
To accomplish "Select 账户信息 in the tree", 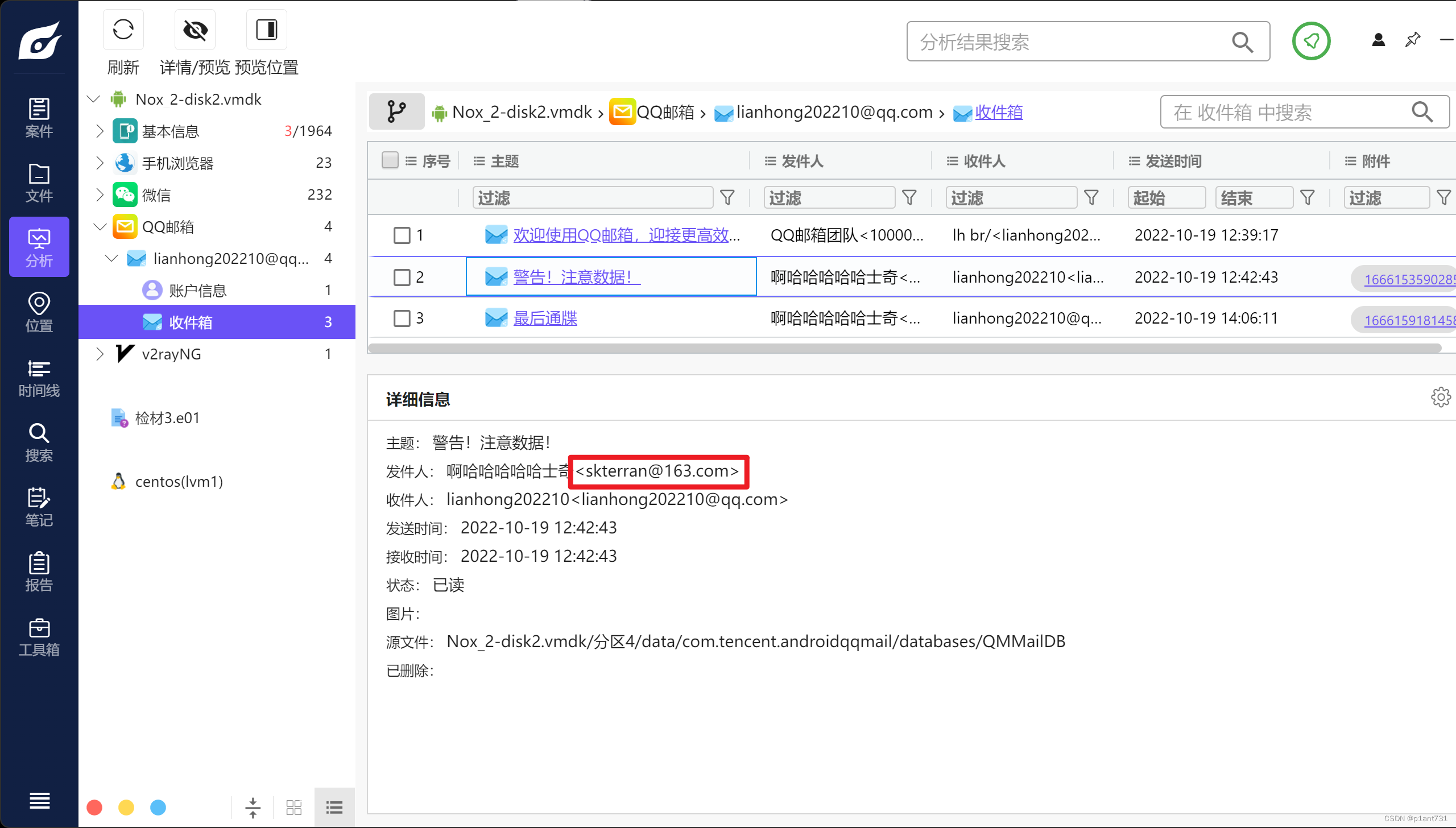I will [x=197, y=291].
